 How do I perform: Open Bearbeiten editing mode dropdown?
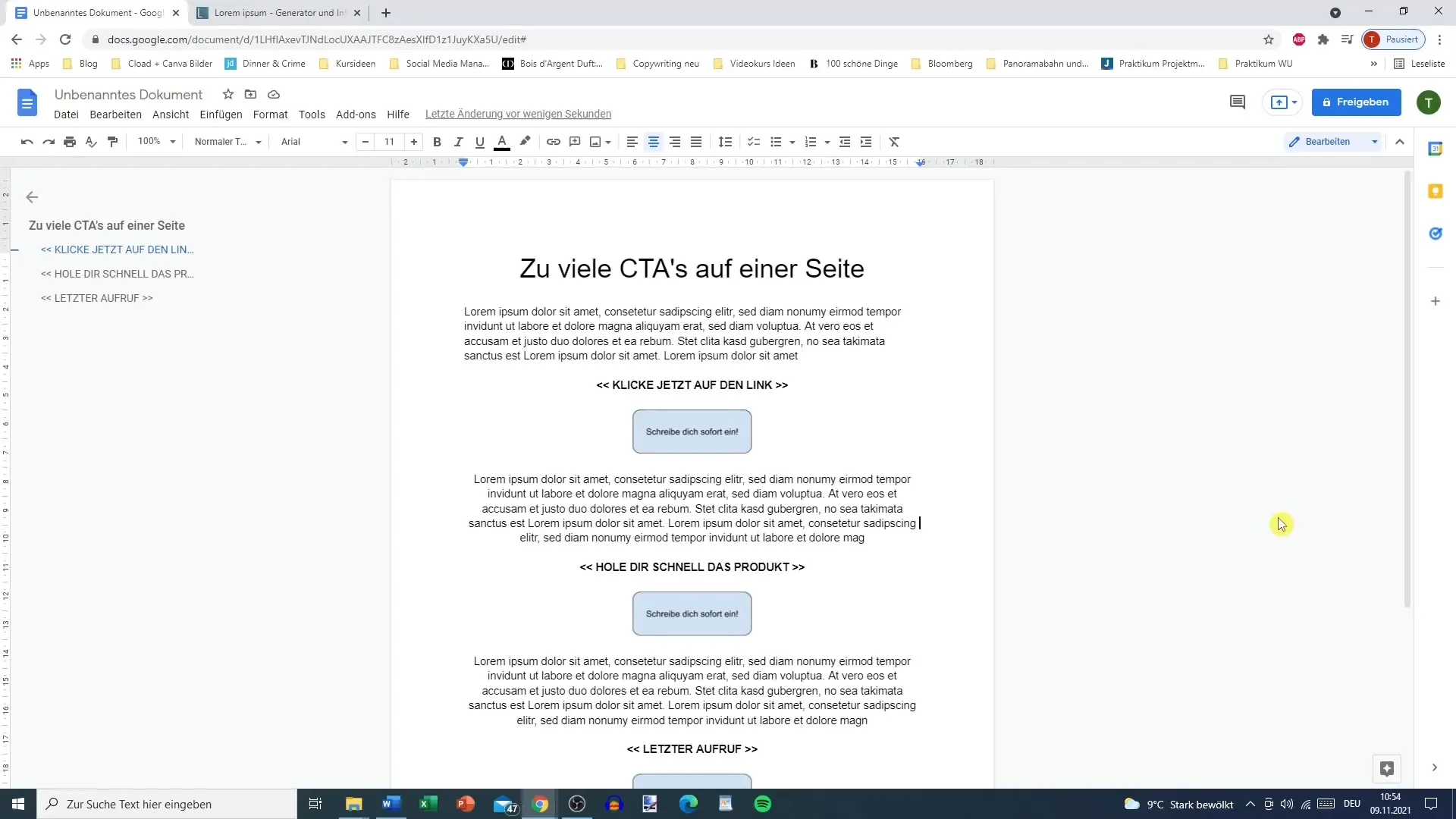(x=1333, y=142)
